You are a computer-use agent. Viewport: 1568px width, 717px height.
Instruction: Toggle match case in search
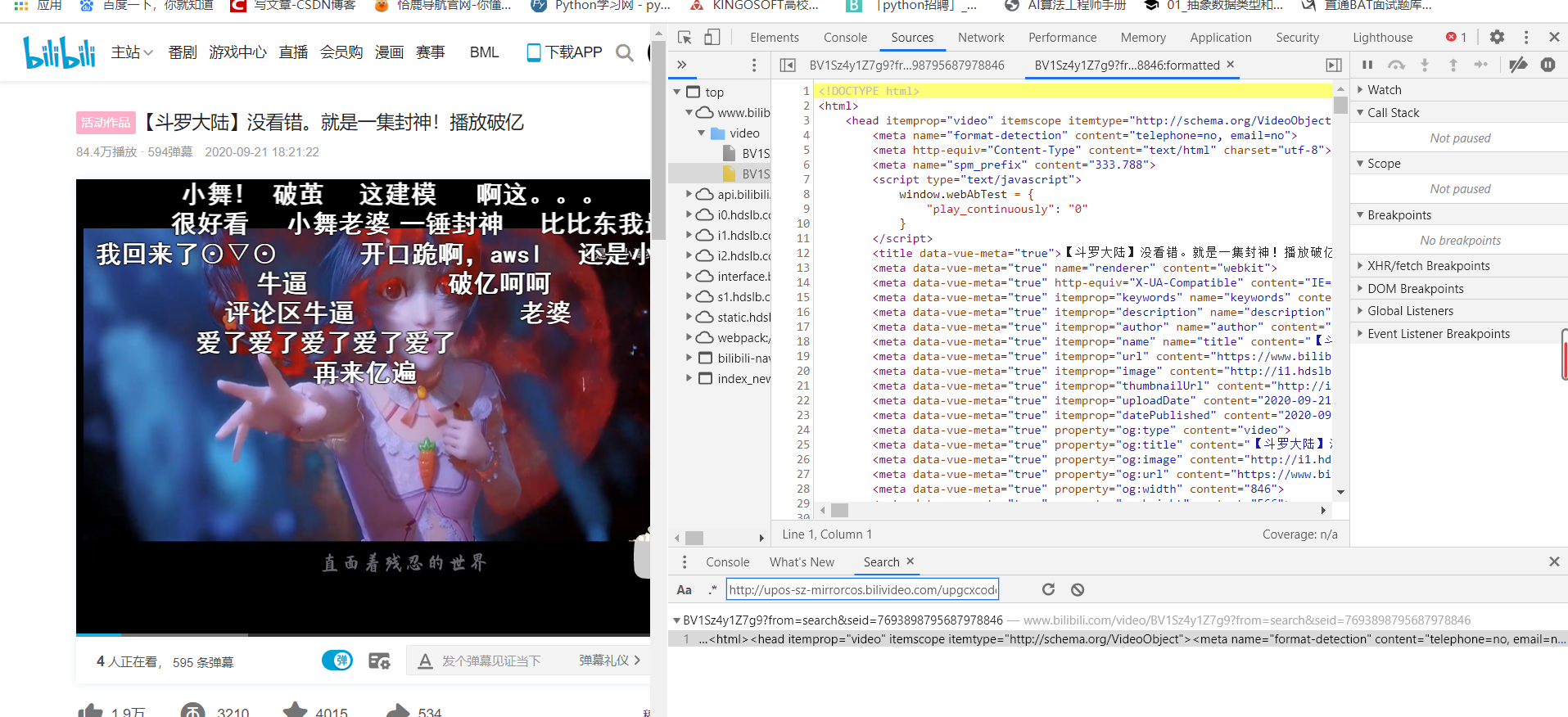tap(685, 590)
